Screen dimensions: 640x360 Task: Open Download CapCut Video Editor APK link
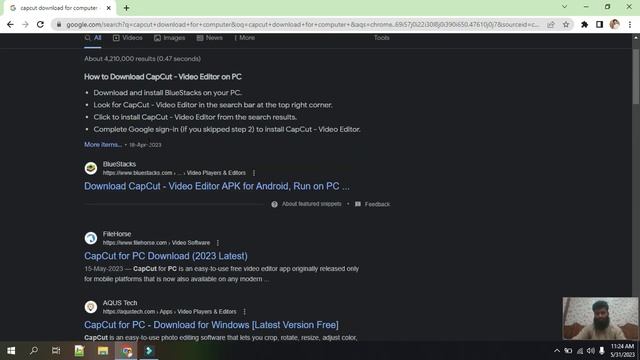point(217,186)
